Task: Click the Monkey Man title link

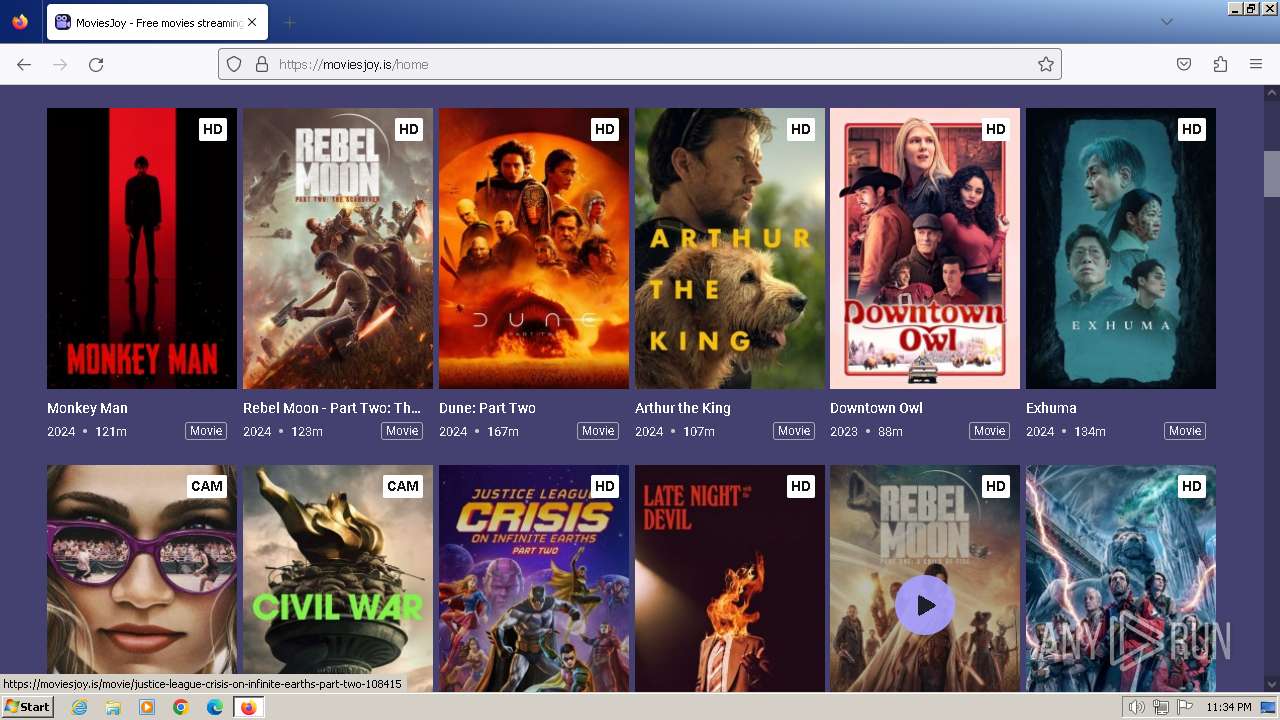Action: click(87, 408)
